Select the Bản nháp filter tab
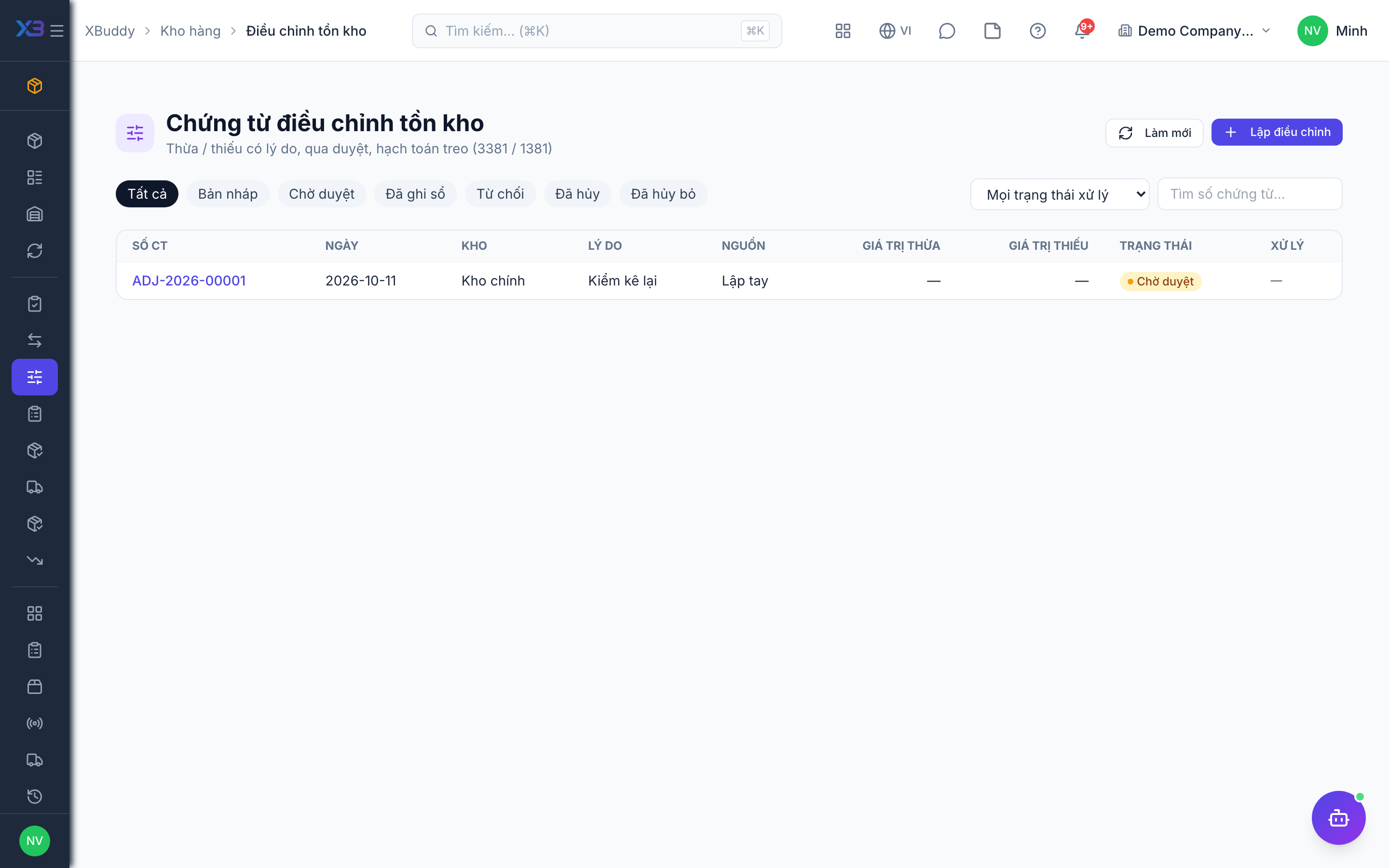Image resolution: width=1389 pixels, height=868 pixels. 227,194
